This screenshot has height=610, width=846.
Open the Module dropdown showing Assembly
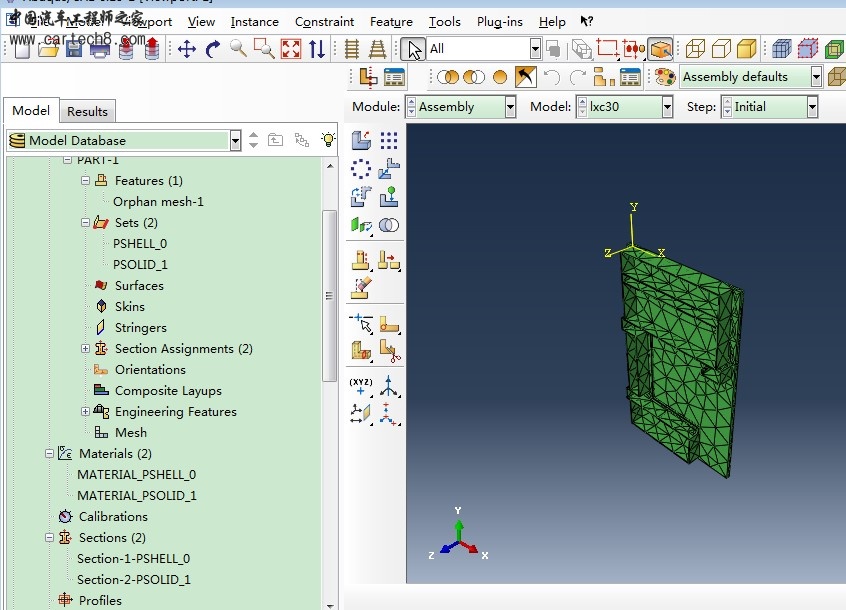[x=510, y=107]
